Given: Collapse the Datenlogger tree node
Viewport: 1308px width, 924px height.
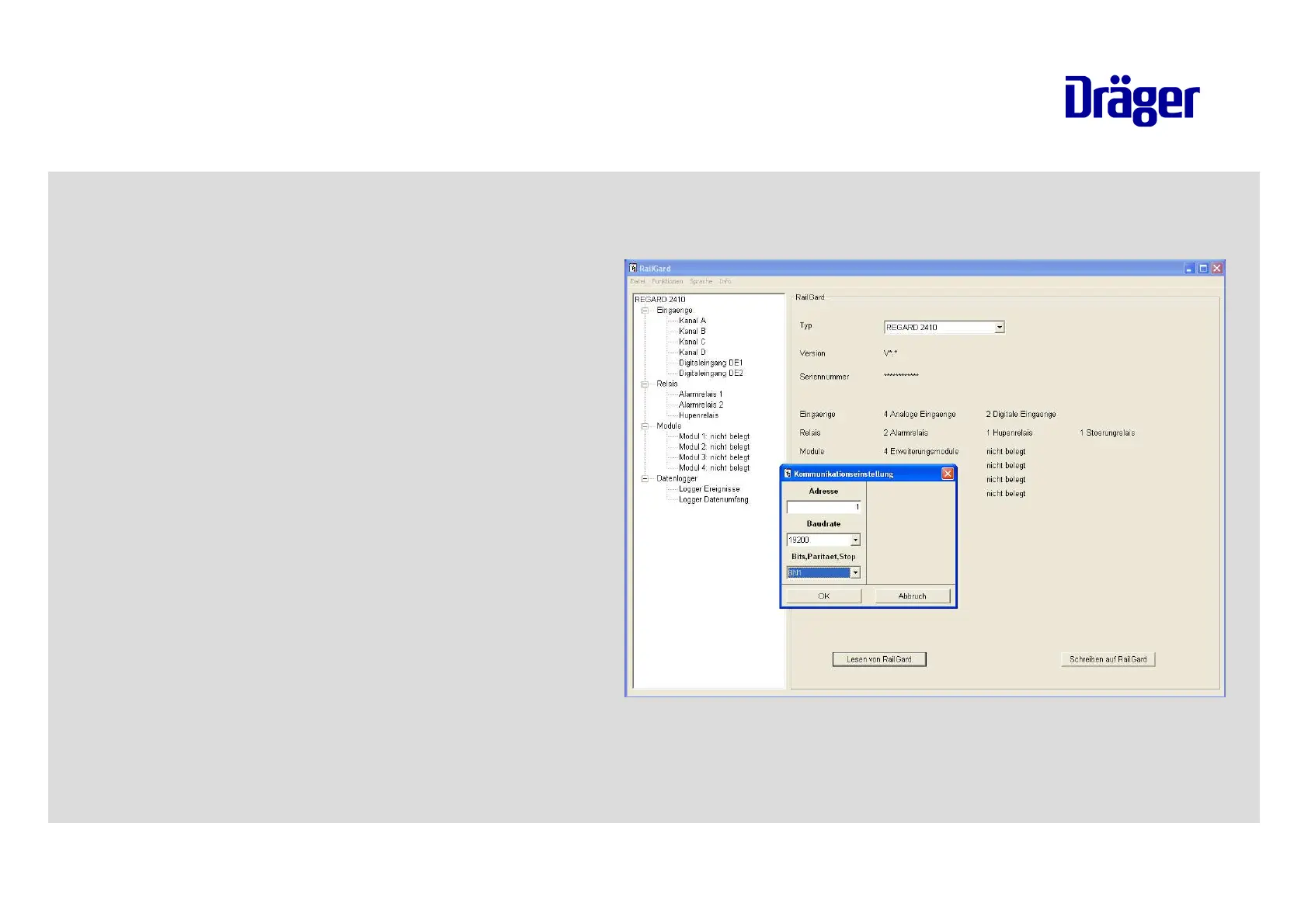Looking at the screenshot, I should (645, 479).
